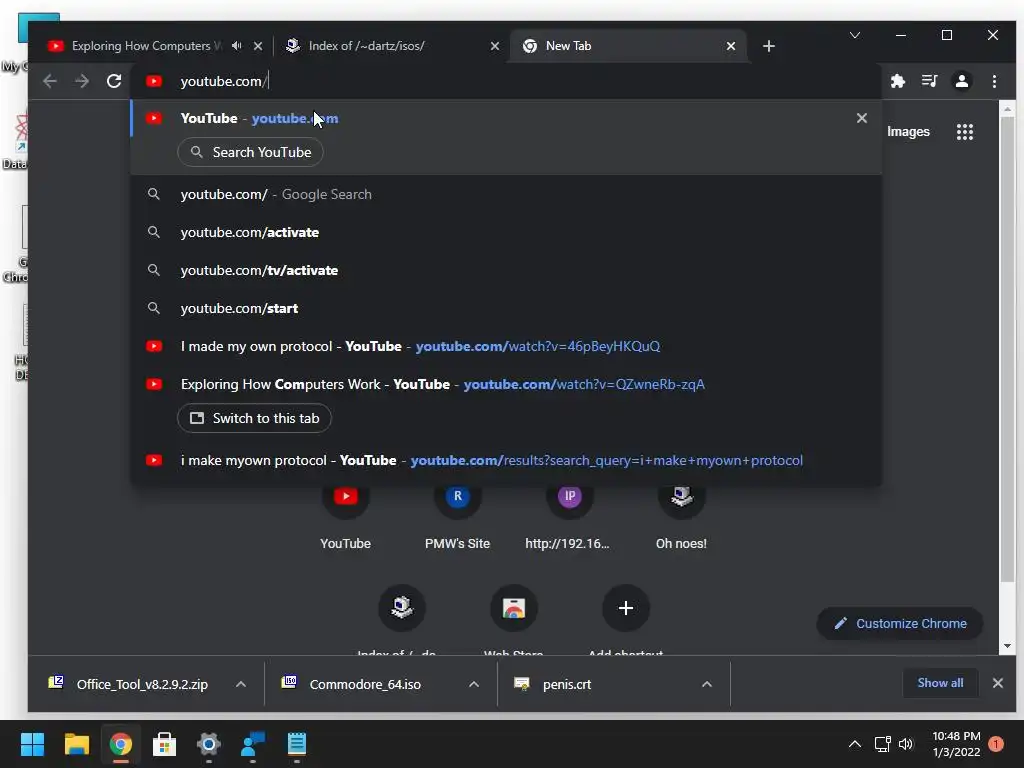Open the downloaded .crt certificate file
This screenshot has height=768, width=1024.
click(x=555, y=684)
